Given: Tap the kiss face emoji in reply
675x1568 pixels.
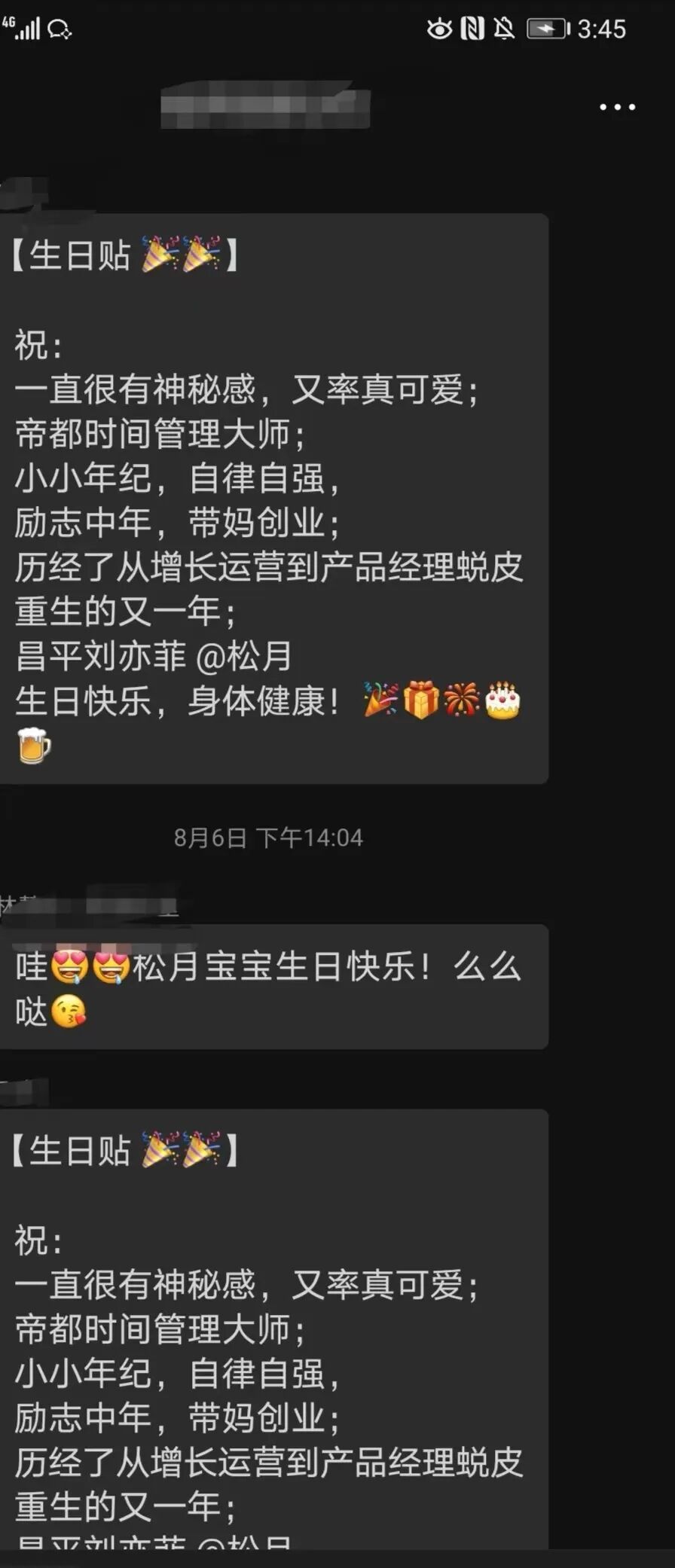Looking at the screenshot, I should pyautogui.click(x=69, y=1011).
